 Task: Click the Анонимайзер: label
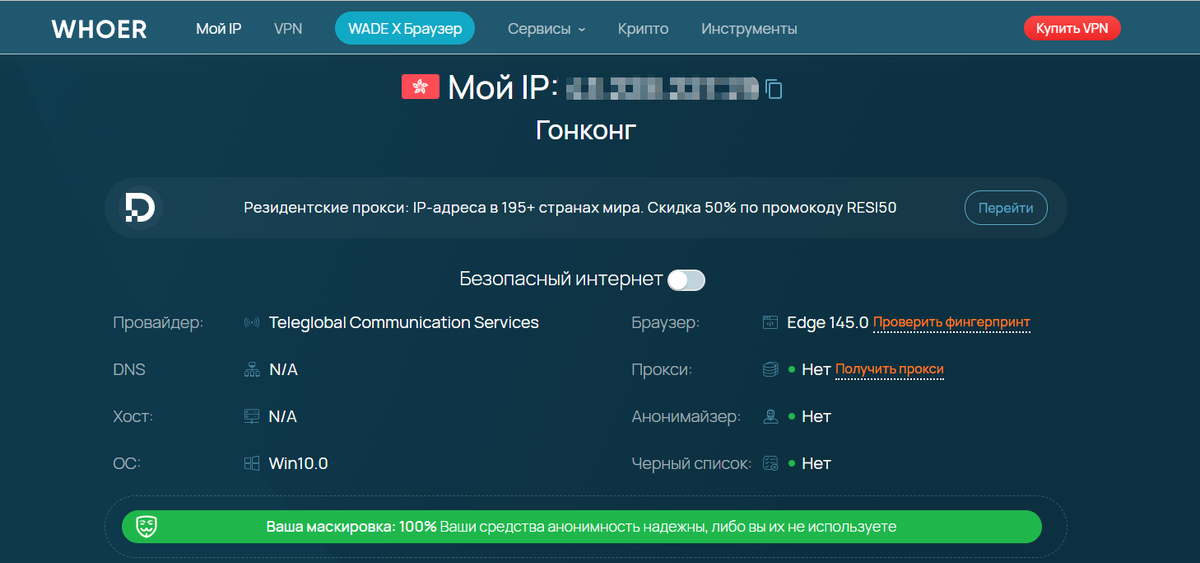(686, 416)
